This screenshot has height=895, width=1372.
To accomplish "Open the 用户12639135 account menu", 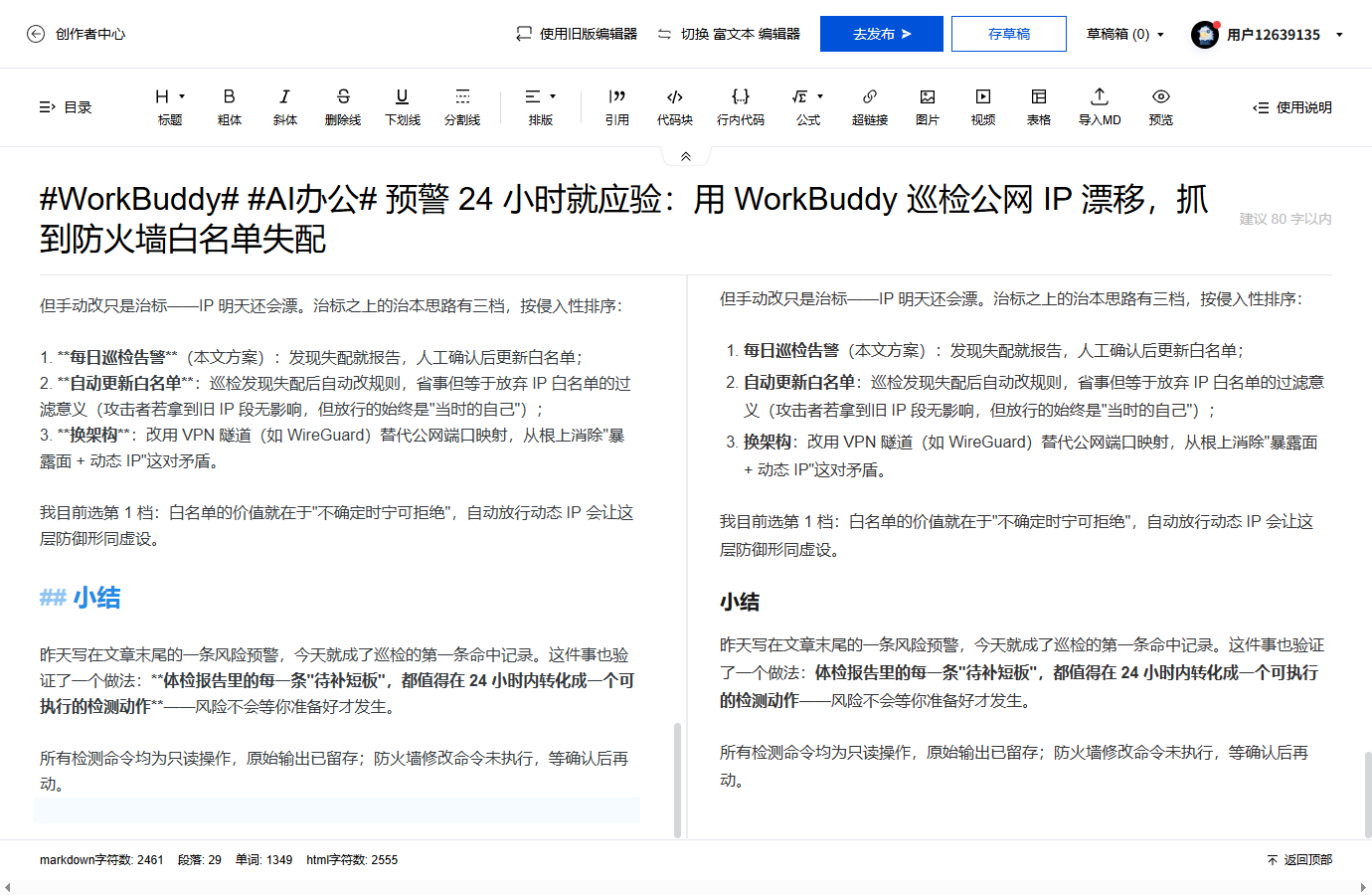I will [1285, 34].
